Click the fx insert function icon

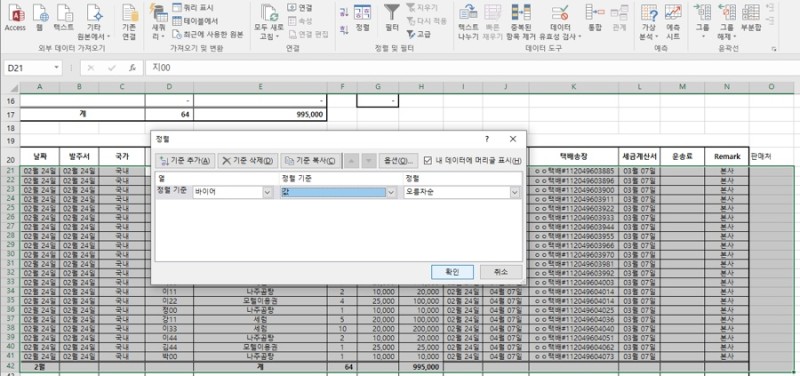tap(132, 68)
